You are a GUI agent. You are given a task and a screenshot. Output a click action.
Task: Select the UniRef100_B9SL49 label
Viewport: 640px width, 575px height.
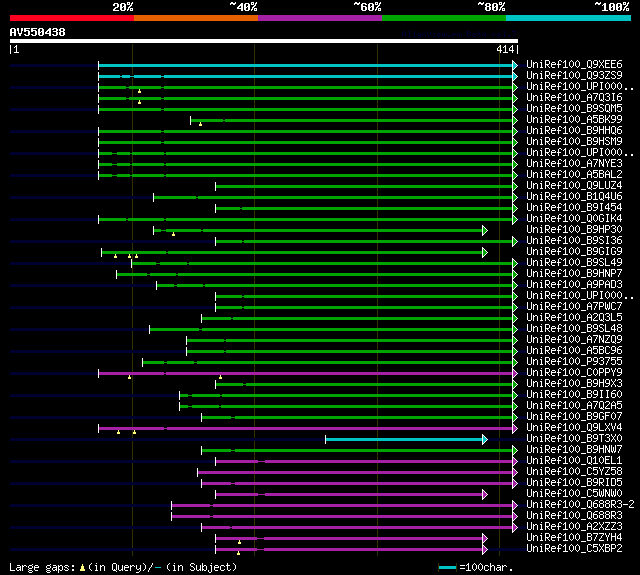point(574,263)
